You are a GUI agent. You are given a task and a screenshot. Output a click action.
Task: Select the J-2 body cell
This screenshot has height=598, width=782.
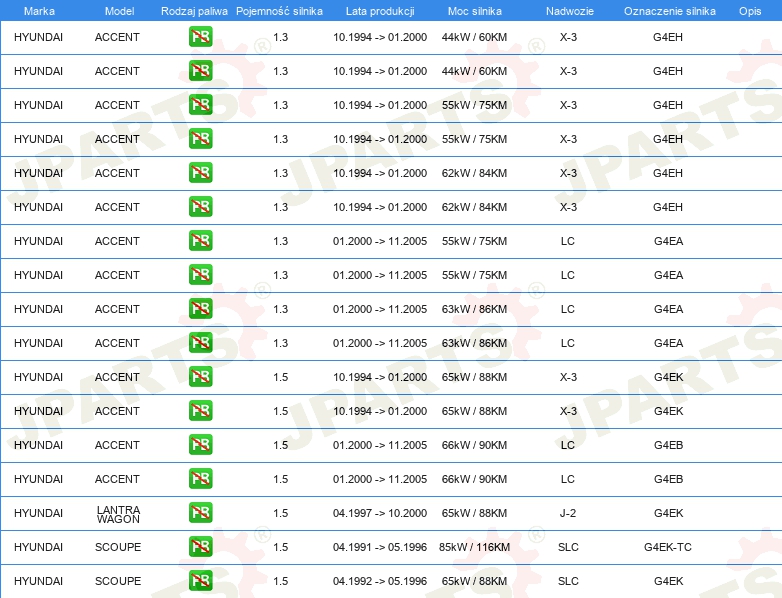point(568,513)
